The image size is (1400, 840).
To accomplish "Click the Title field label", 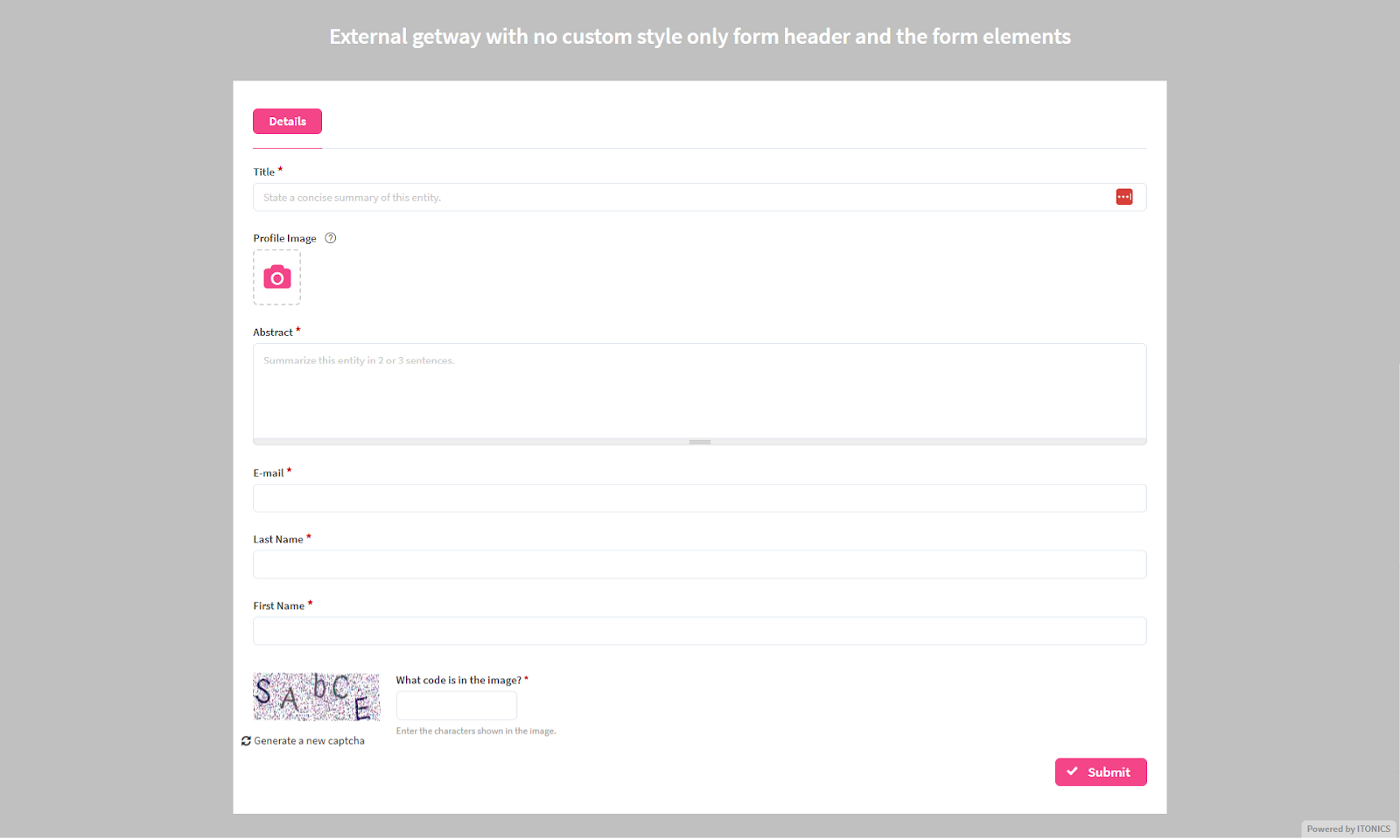I will coord(264,172).
